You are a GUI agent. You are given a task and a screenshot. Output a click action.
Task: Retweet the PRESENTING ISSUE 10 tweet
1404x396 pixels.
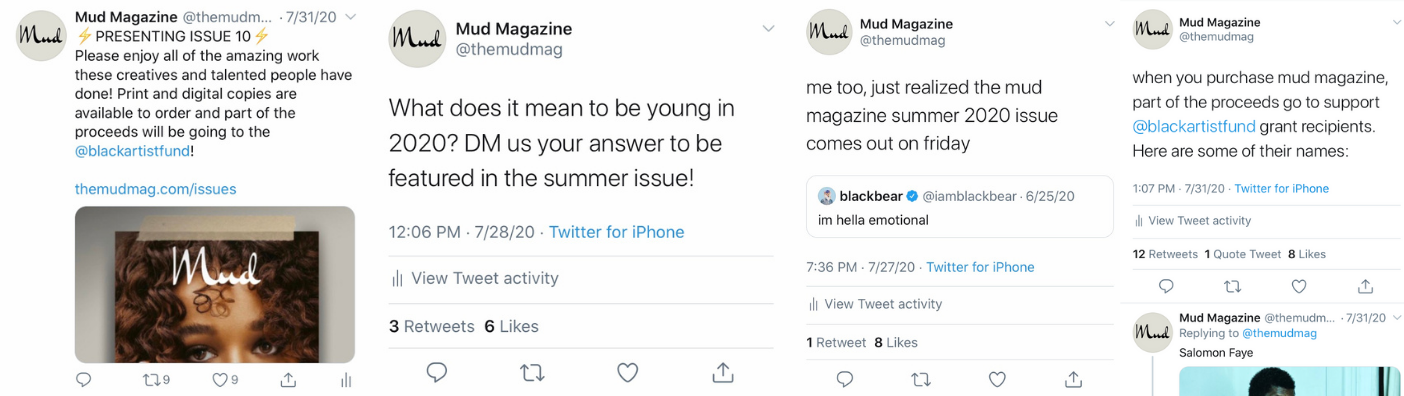coord(155,380)
